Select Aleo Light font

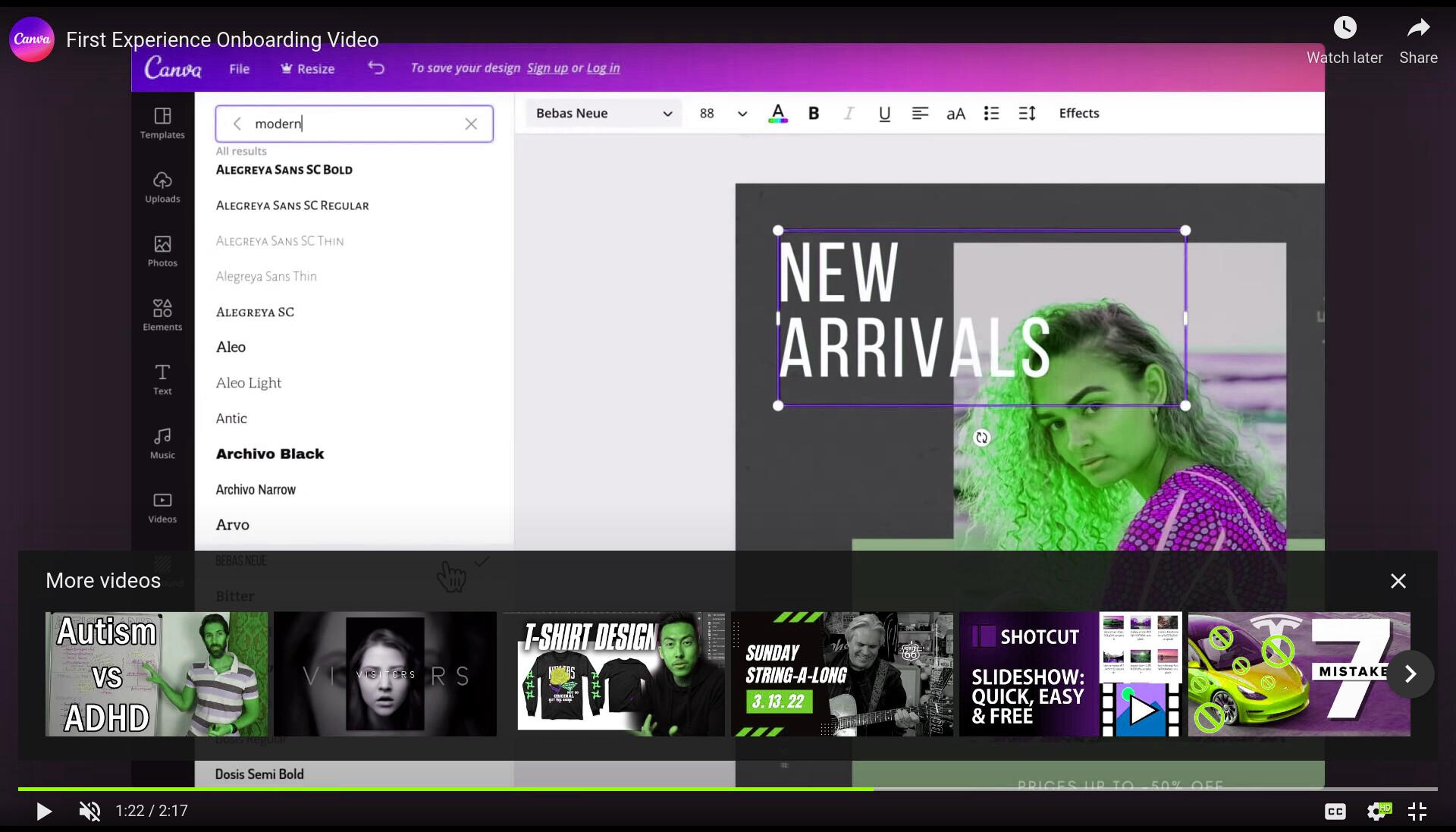click(248, 383)
